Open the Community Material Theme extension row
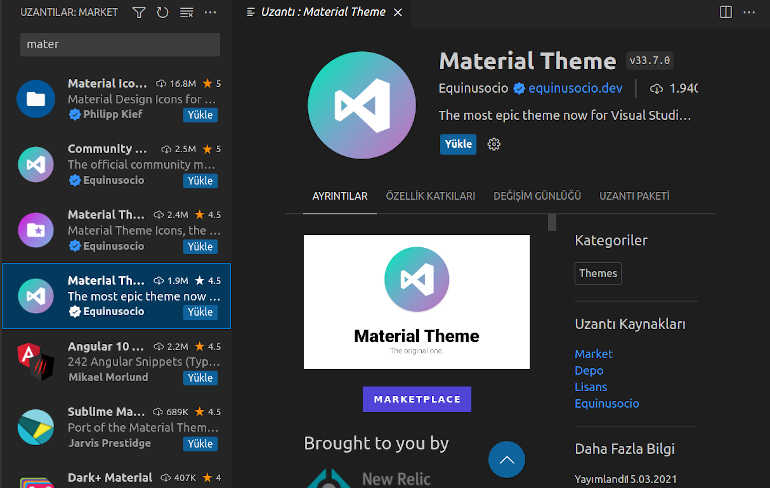Viewport: 770px width, 488px height. point(116,164)
